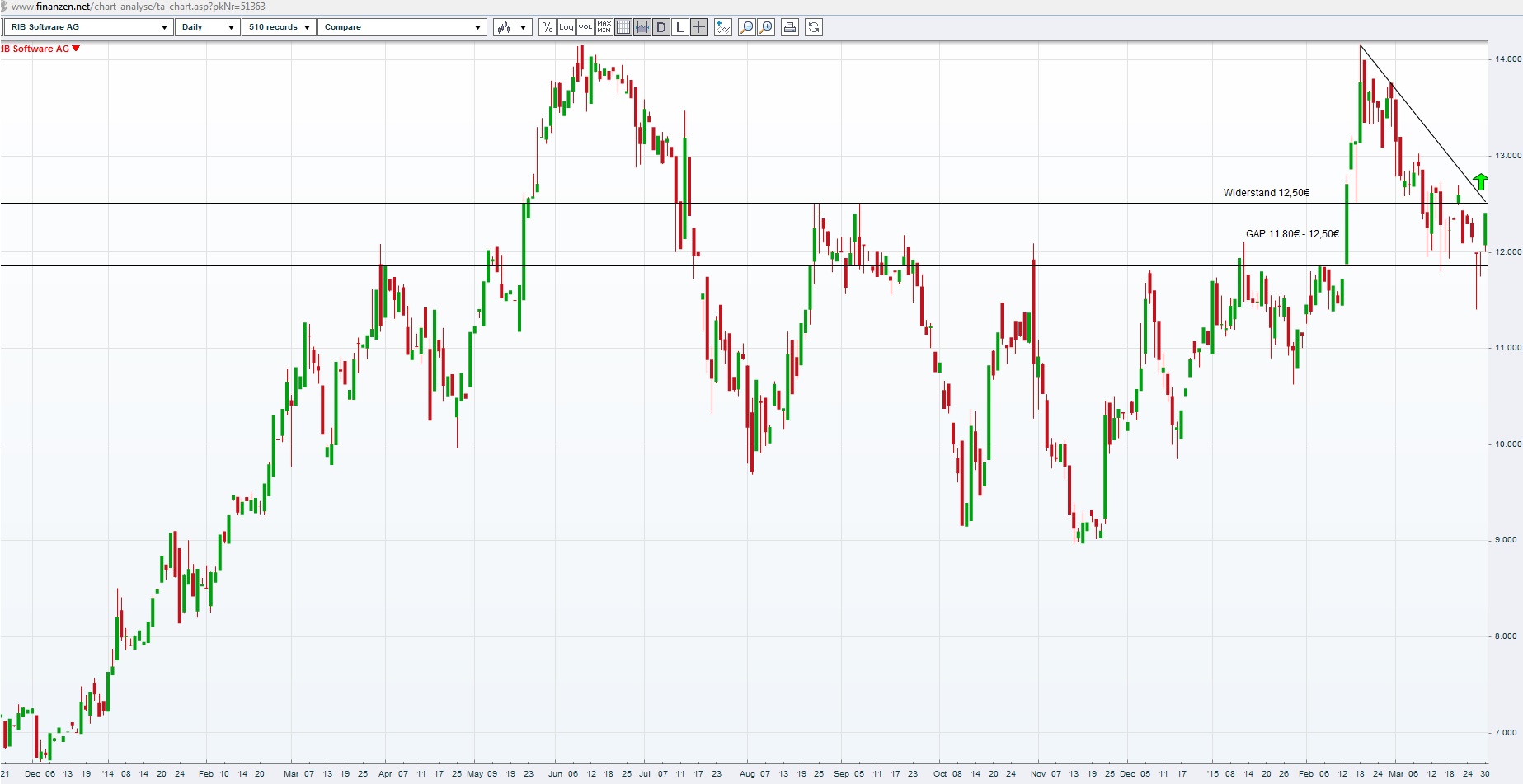This screenshot has width=1523, height=784.
Task: Click the 'Dec' label left of 06
Action: click(32, 774)
